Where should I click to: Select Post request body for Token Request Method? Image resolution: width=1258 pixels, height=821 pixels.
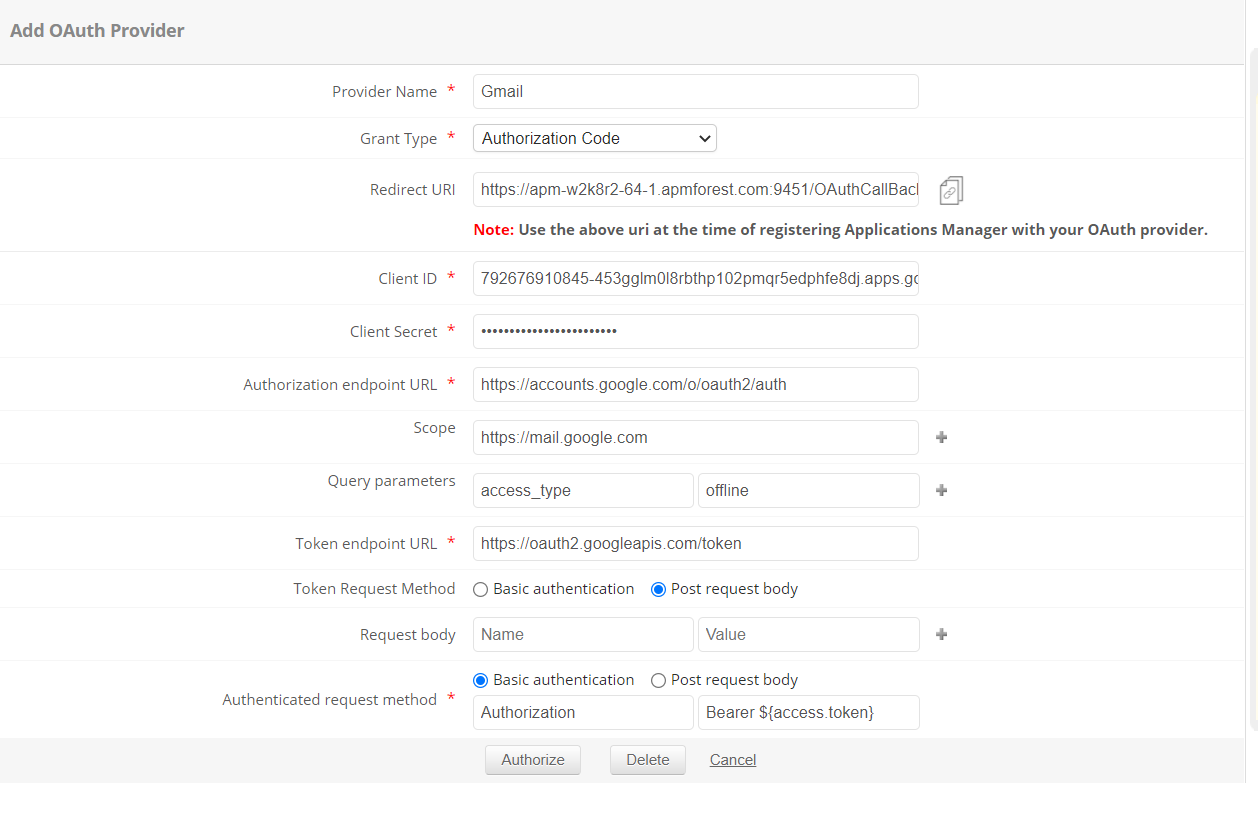pyautogui.click(x=658, y=590)
